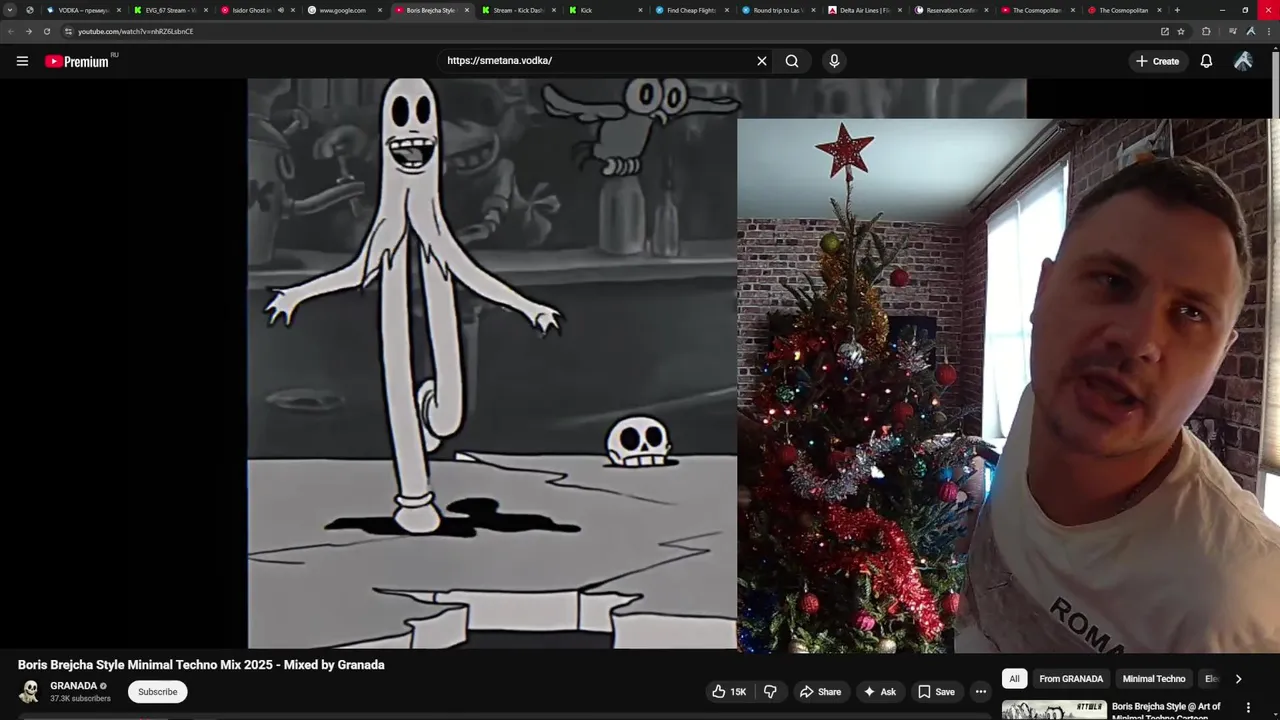Switch to Delta Air Lines tab

(x=867, y=10)
